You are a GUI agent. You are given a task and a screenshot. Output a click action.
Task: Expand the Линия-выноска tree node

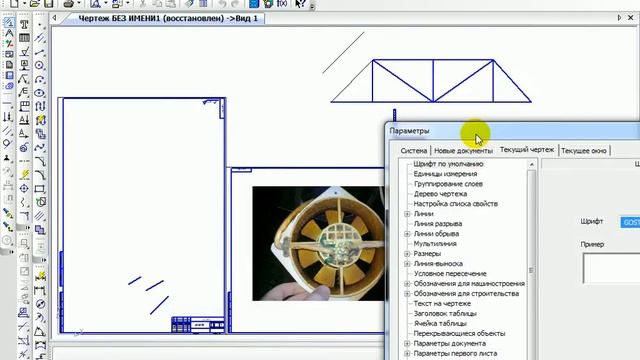(407, 264)
